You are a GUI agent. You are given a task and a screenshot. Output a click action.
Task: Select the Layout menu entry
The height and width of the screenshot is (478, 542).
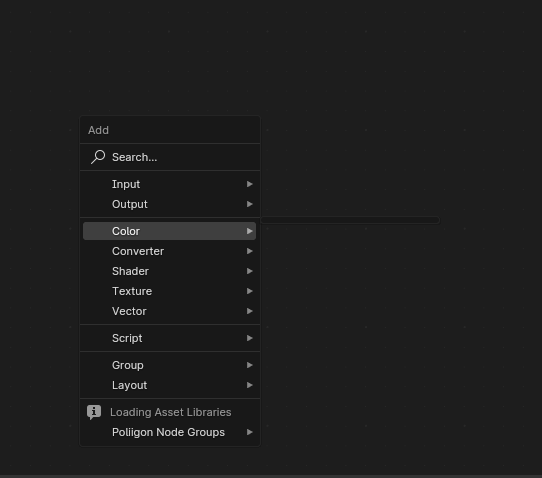(169, 385)
